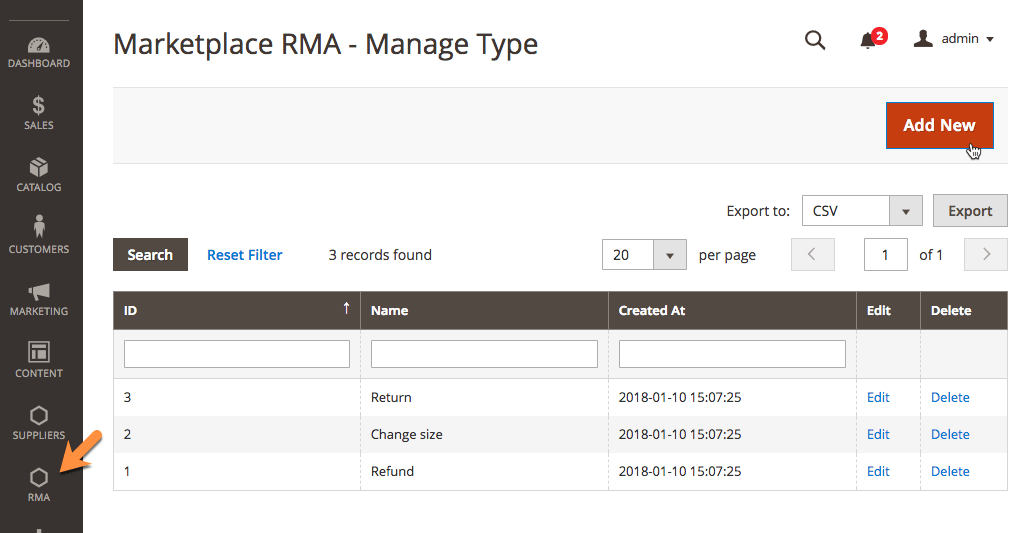View notifications bell with 2 alerts
Screen dimensions: 1024x533
[x=868, y=40]
